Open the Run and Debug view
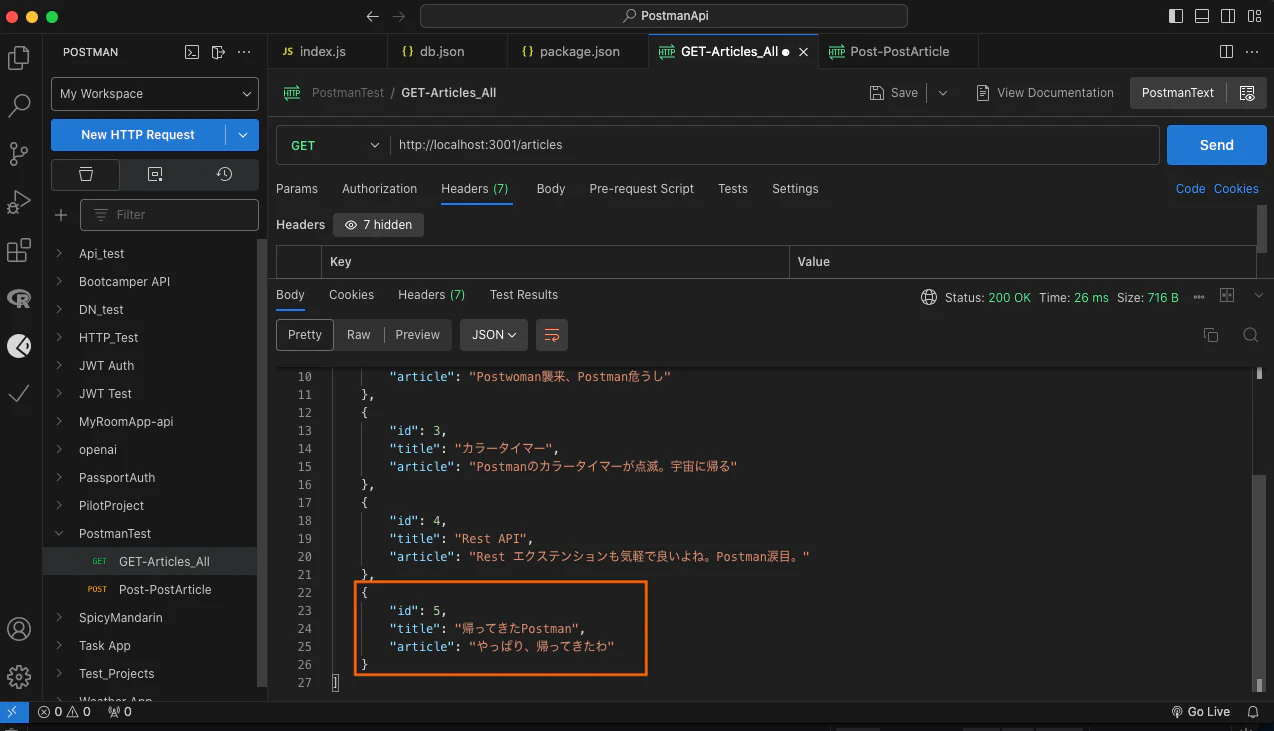The image size is (1274, 731). click(x=18, y=202)
